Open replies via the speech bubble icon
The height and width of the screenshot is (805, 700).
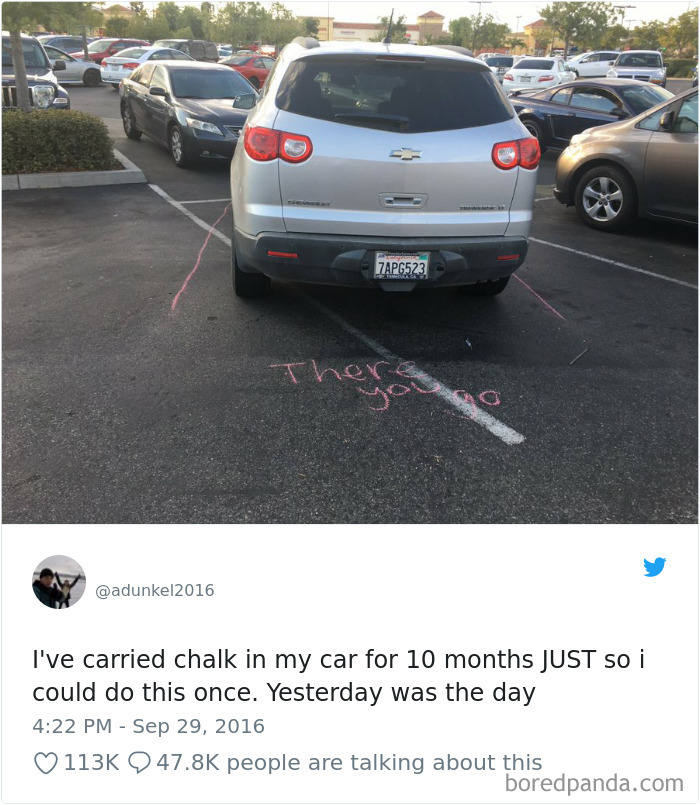tap(139, 762)
